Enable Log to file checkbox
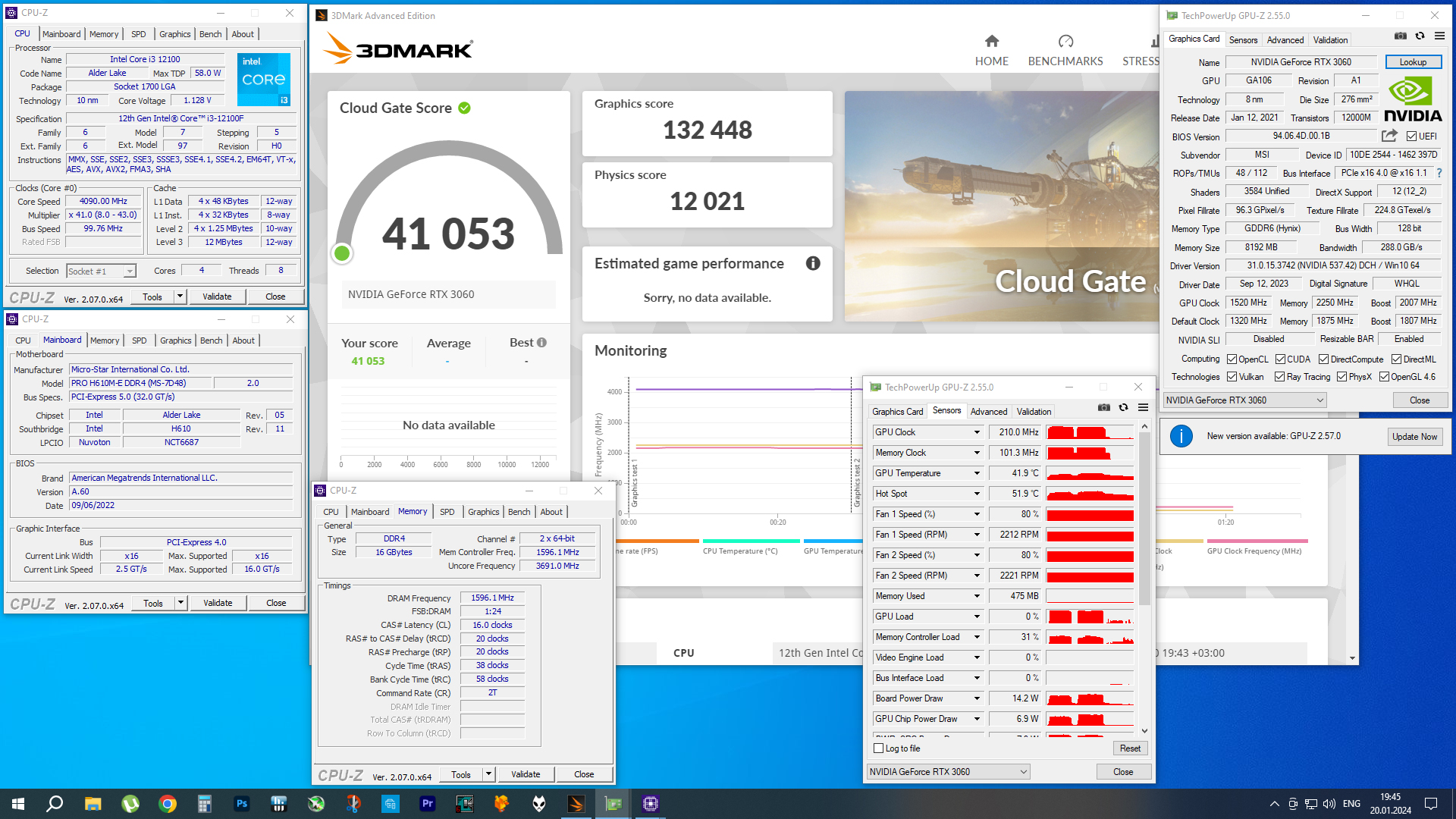Image resolution: width=1456 pixels, height=819 pixels. click(x=879, y=748)
